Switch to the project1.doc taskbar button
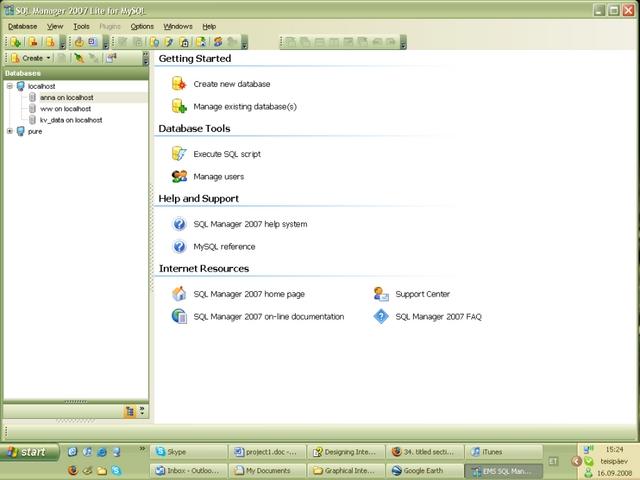 [x=267, y=452]
